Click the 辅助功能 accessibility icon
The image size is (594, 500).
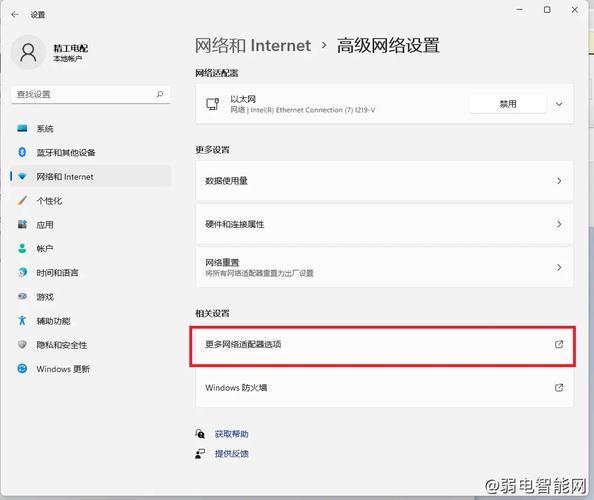coord(22,320)
